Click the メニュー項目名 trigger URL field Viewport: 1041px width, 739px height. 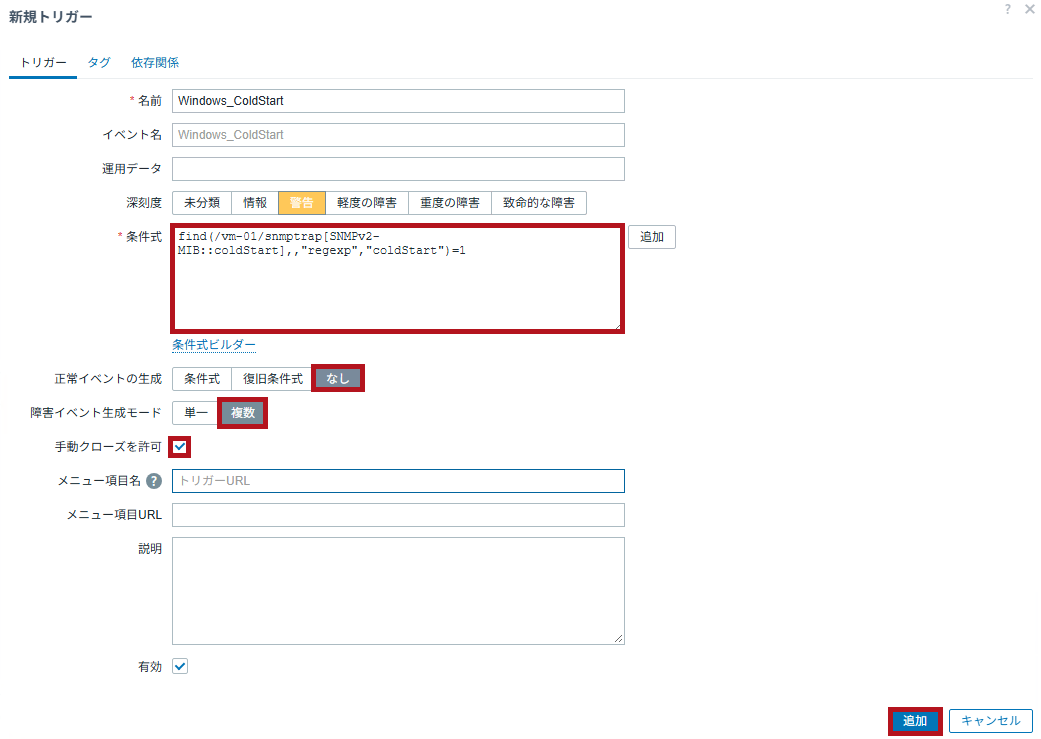coord(398,481)
